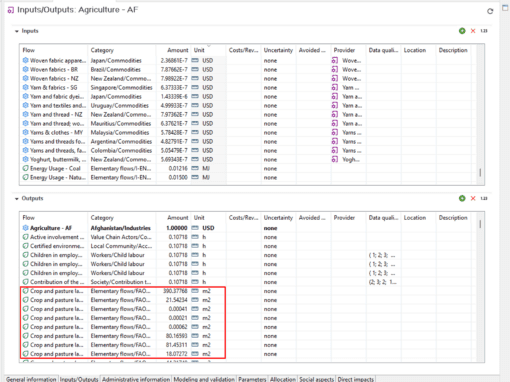Toggle number format icon in Outputs section
The width and height of the screenshot is (510, 382).
pos(484,198)
